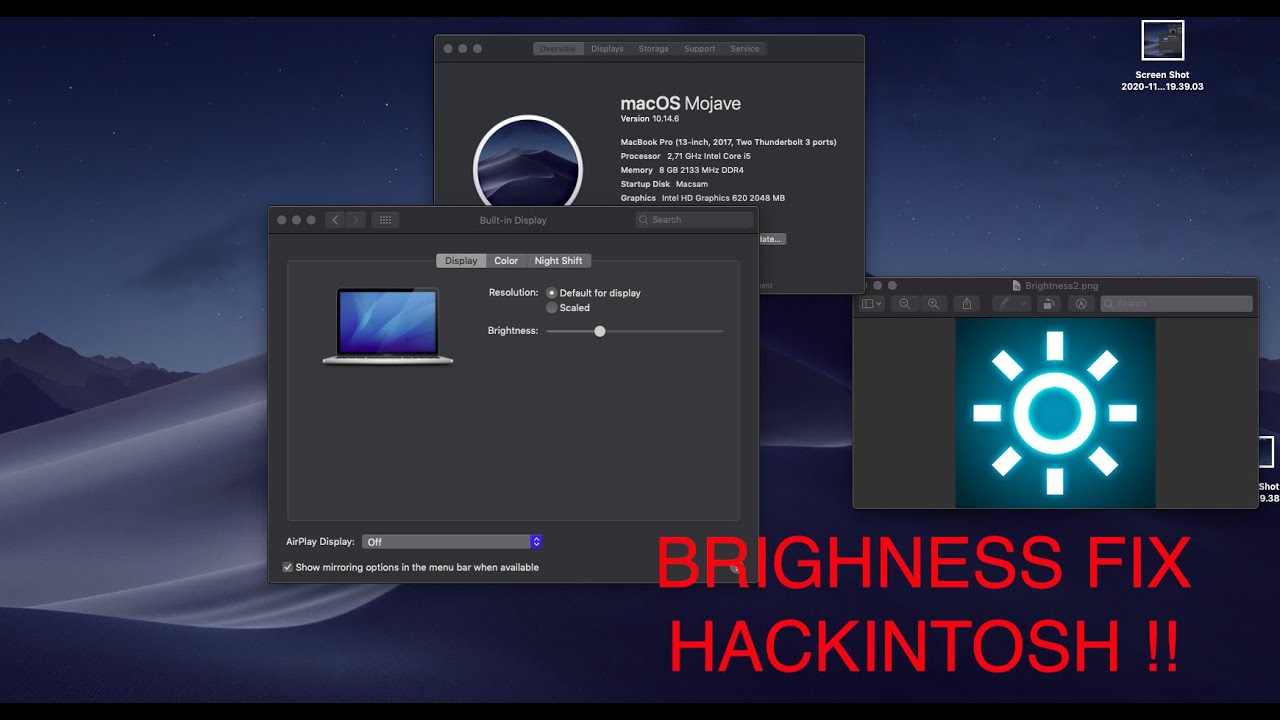Open Displays tab in About This Mac
Viewport: 1280px width, 720px height.
point(607,49)
